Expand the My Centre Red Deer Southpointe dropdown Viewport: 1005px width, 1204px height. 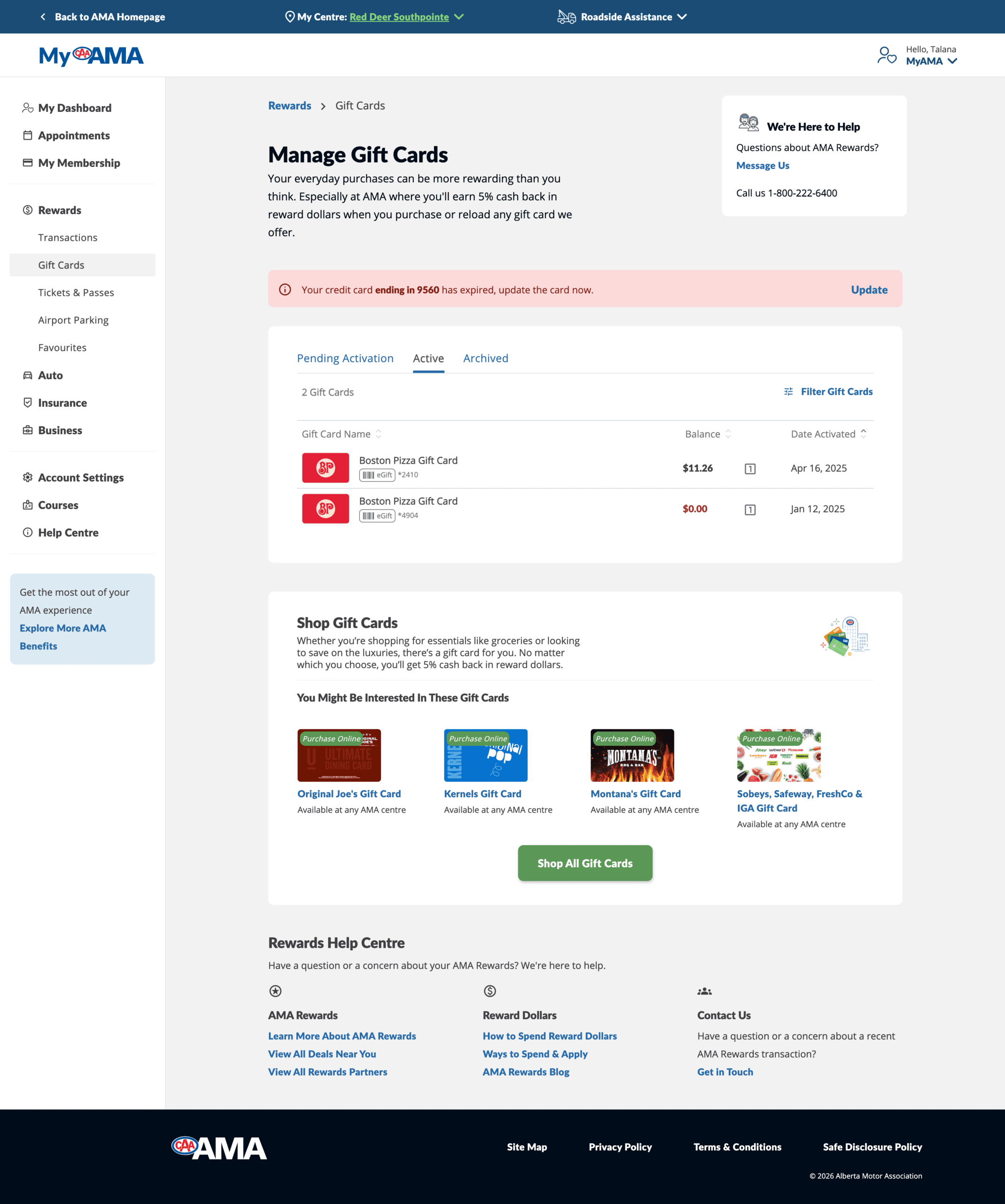click(459, 16)
